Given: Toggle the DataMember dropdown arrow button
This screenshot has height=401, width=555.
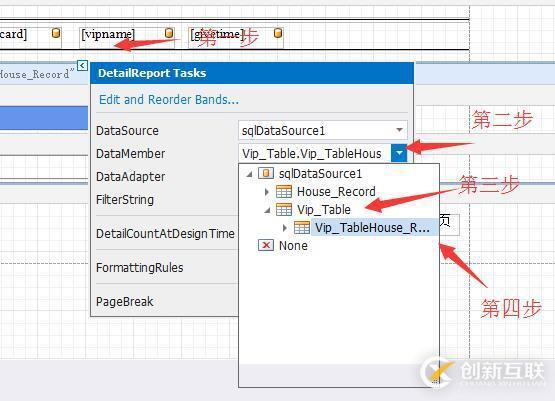Looking at the screenshot, I should click(x=399, y=153).
